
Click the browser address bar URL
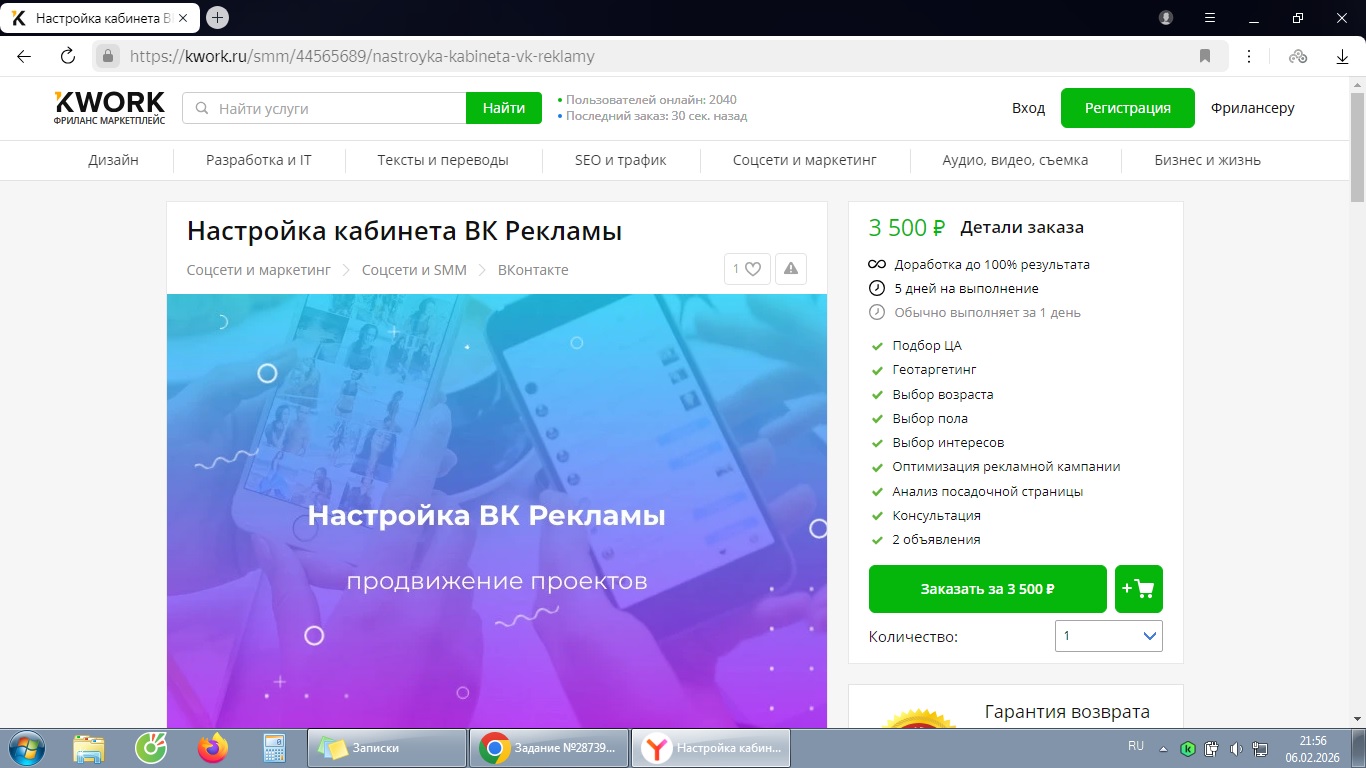point(362,56)
